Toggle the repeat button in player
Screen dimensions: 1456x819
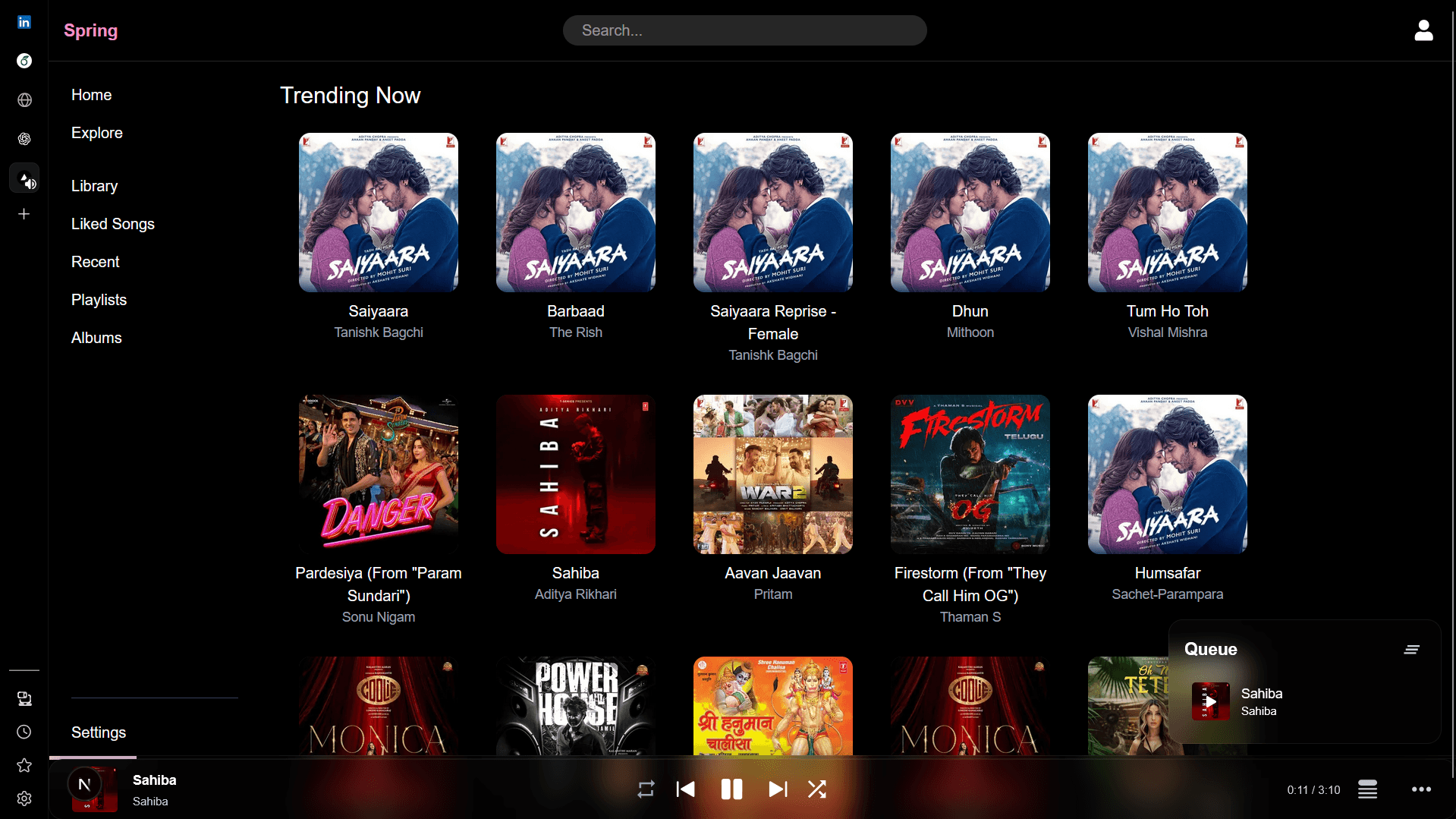pos(646,789)
